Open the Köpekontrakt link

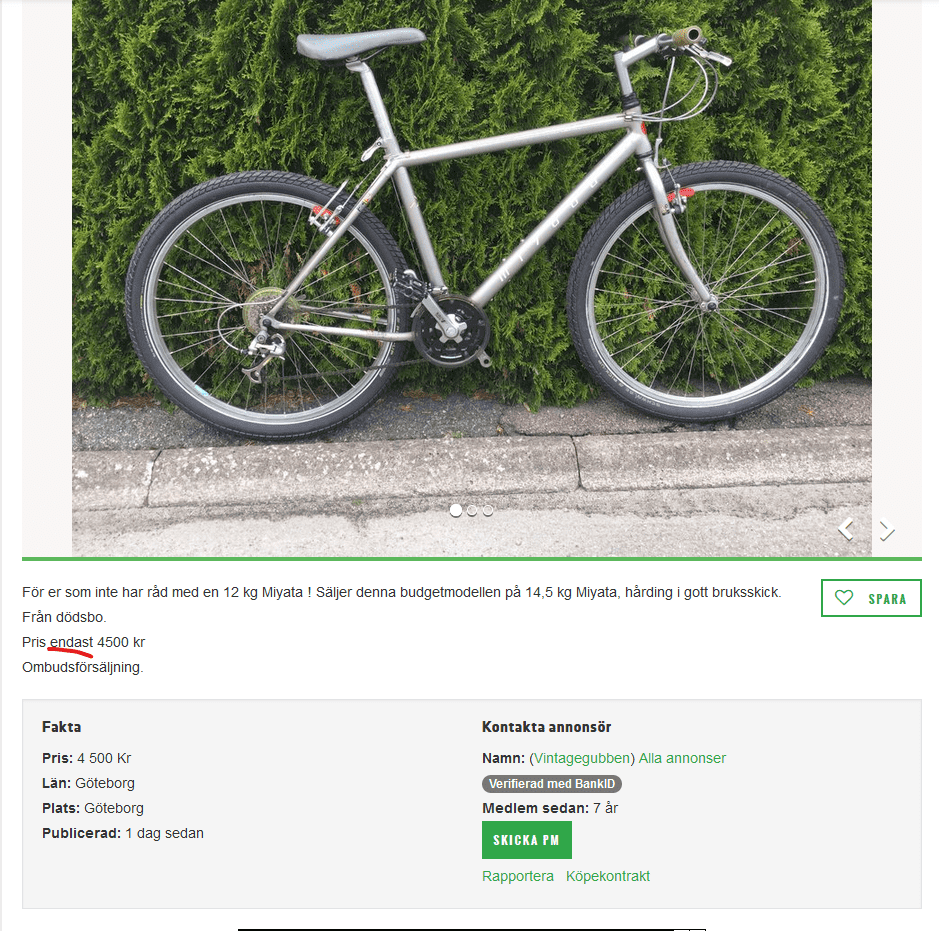608,876
